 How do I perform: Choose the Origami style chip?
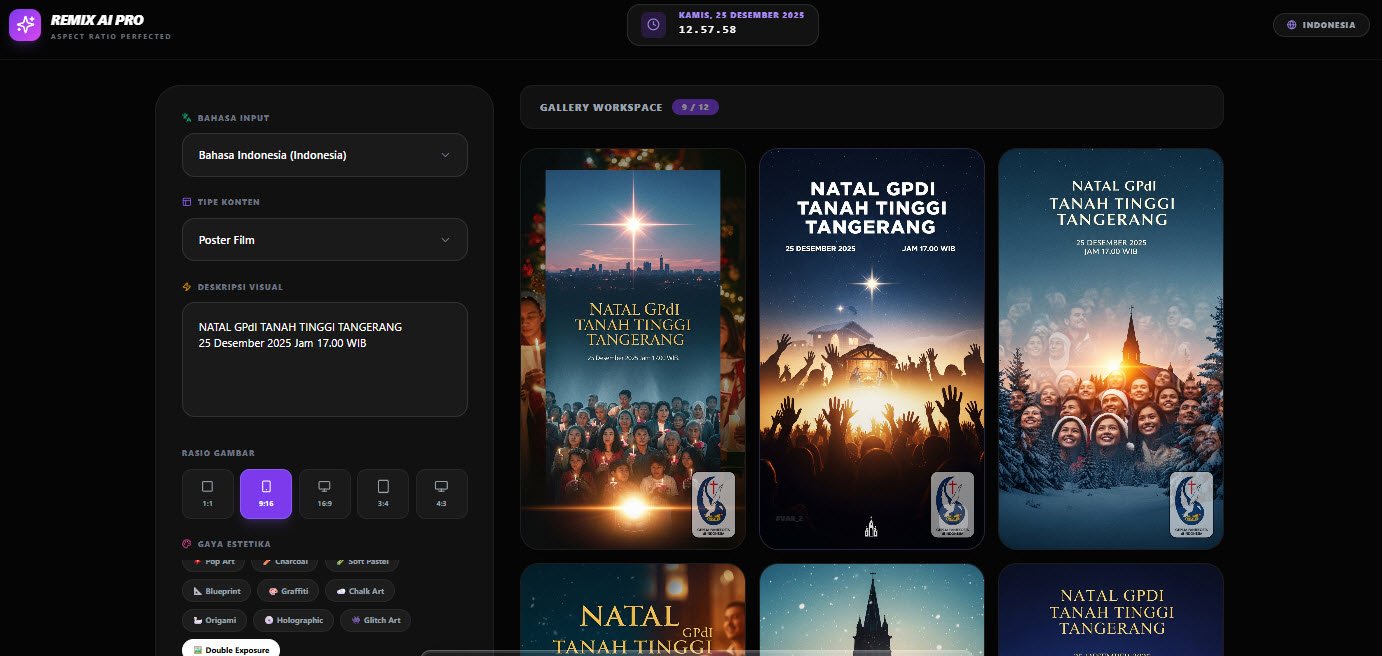pyautogui.click(x=214, y=620)
